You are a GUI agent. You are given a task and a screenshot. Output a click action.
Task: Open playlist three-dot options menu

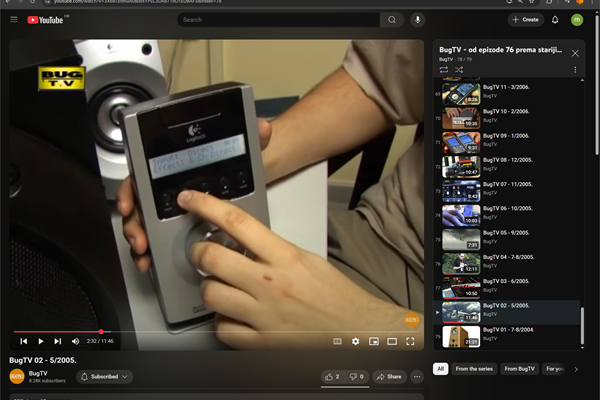(575, 70)
